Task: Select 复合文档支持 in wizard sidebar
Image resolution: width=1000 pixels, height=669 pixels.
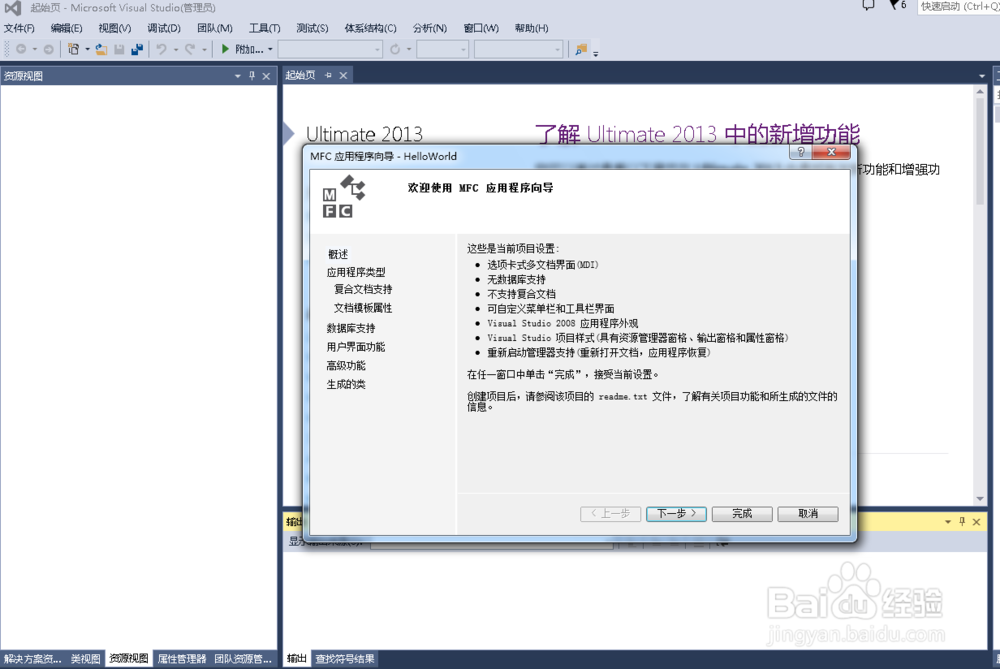Action: [363, 290]
